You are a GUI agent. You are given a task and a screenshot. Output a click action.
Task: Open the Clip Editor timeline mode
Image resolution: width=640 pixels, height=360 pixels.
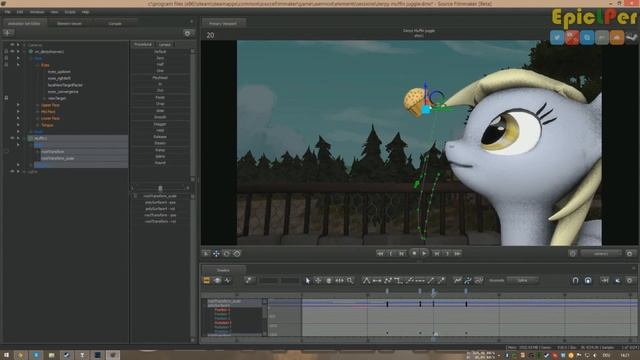click(x=207, y=280)
